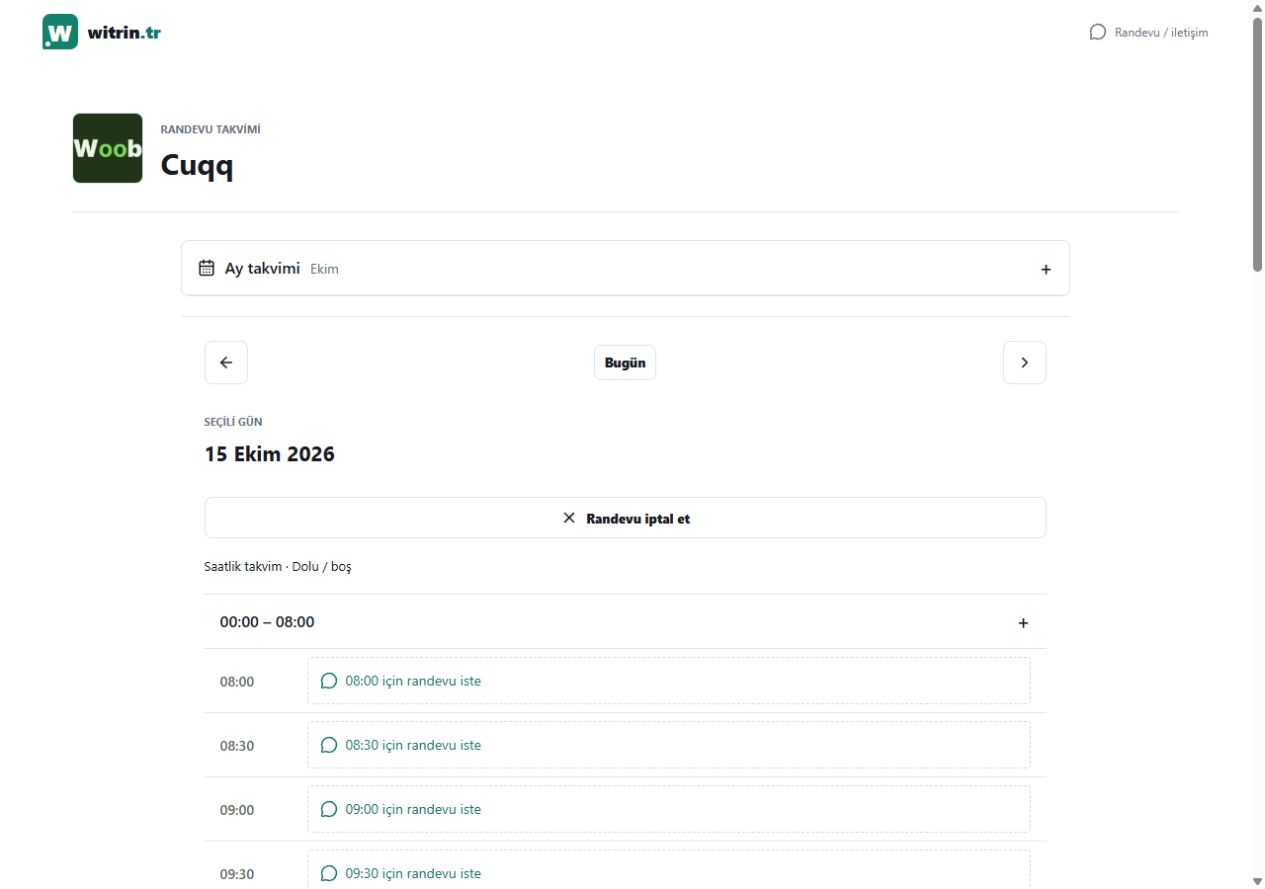Click the 09:30 time label

pos(237,874)
